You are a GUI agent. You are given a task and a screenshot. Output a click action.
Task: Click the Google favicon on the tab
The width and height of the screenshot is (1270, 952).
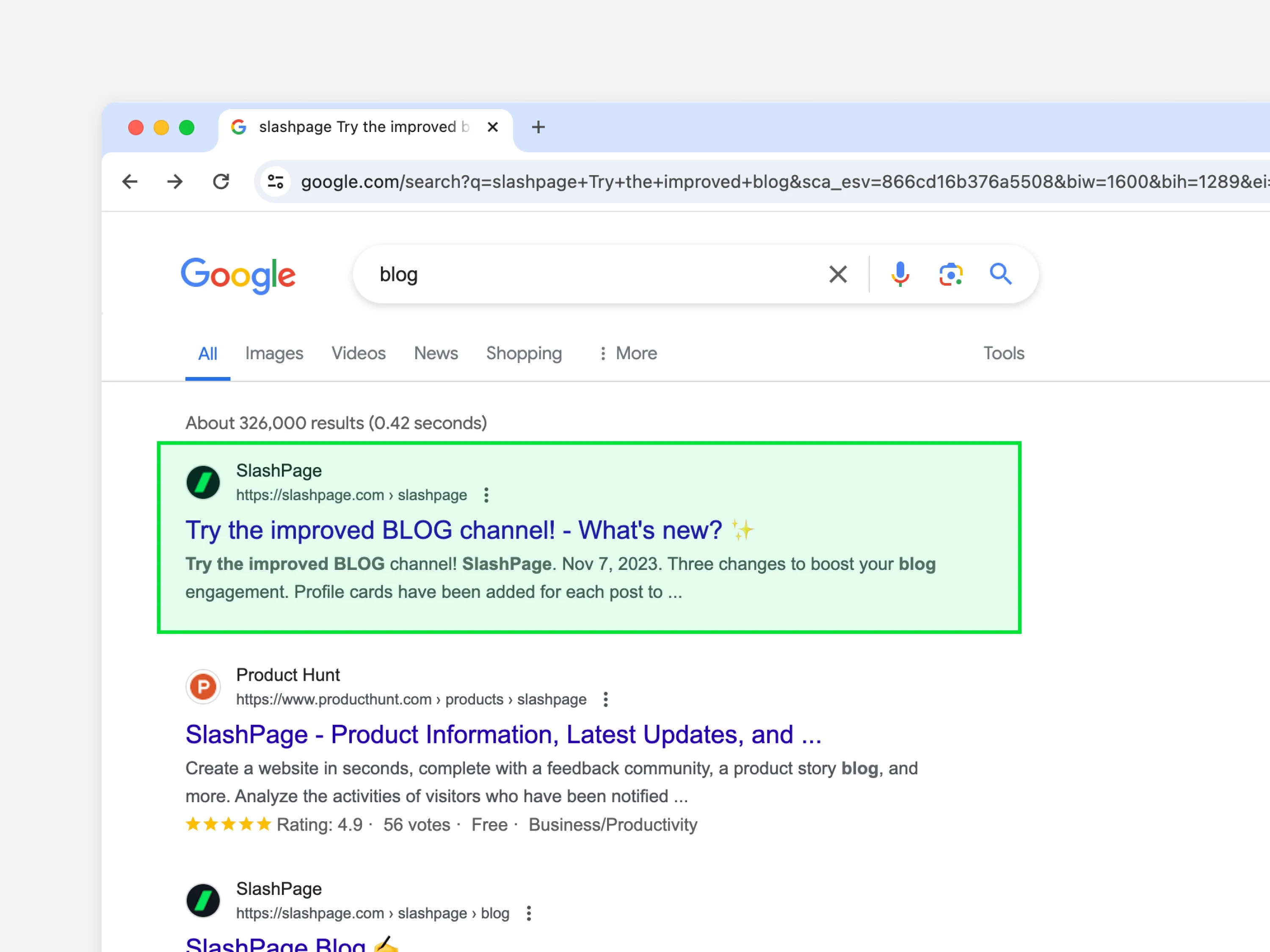[x=239, y=127]
